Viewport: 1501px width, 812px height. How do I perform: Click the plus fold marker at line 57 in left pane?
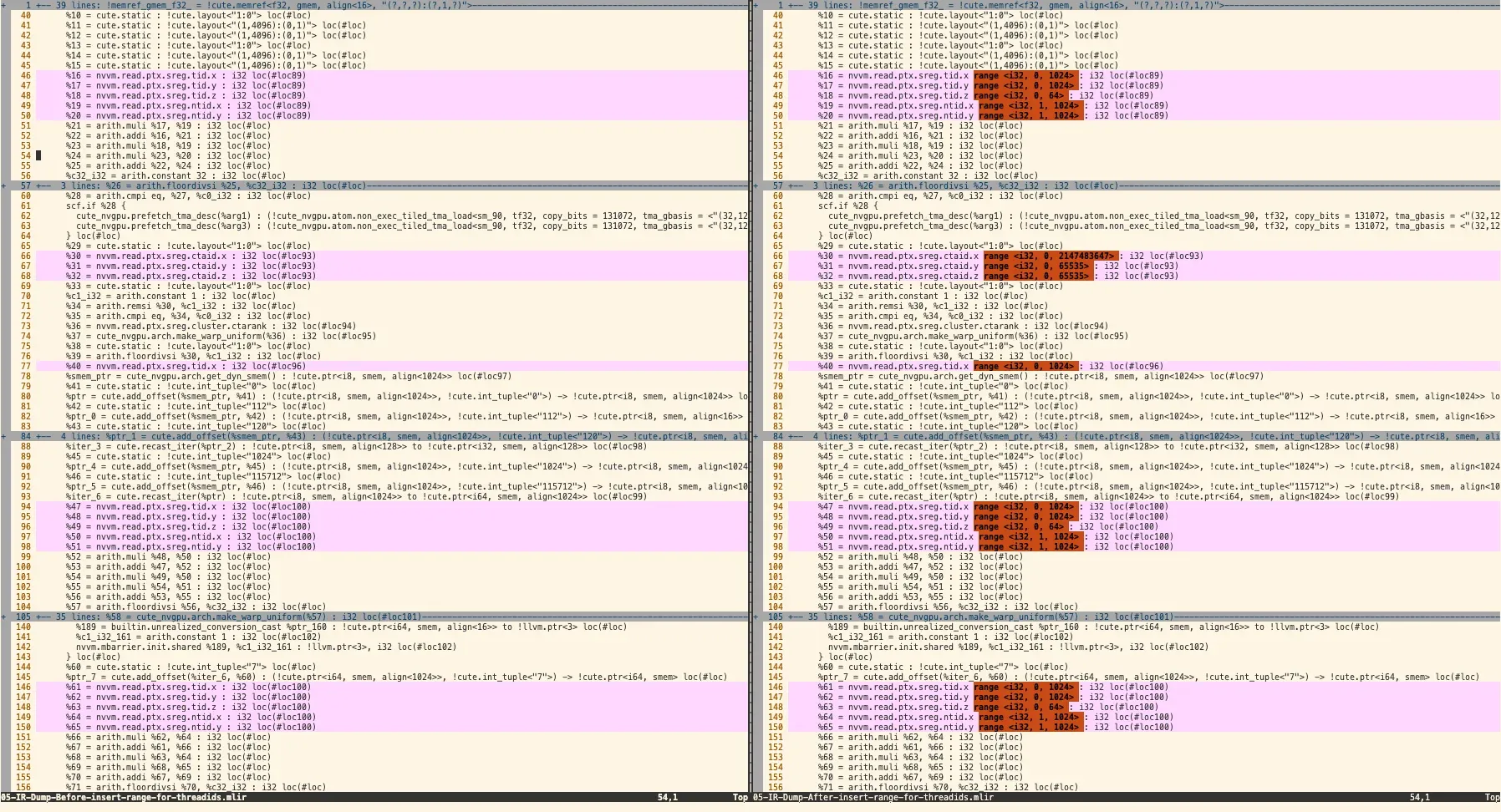pos(4,185)
